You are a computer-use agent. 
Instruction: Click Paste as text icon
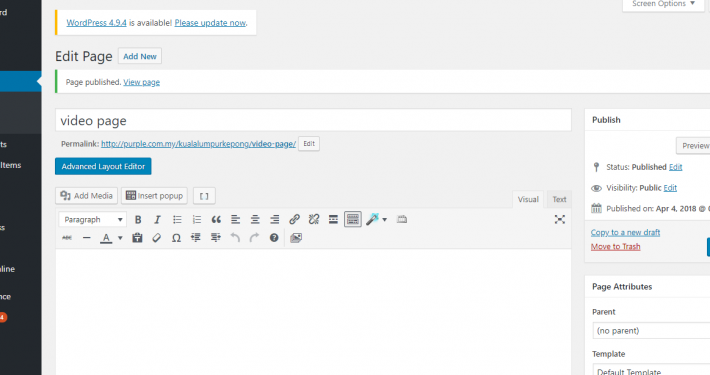[x=137, y=238]
